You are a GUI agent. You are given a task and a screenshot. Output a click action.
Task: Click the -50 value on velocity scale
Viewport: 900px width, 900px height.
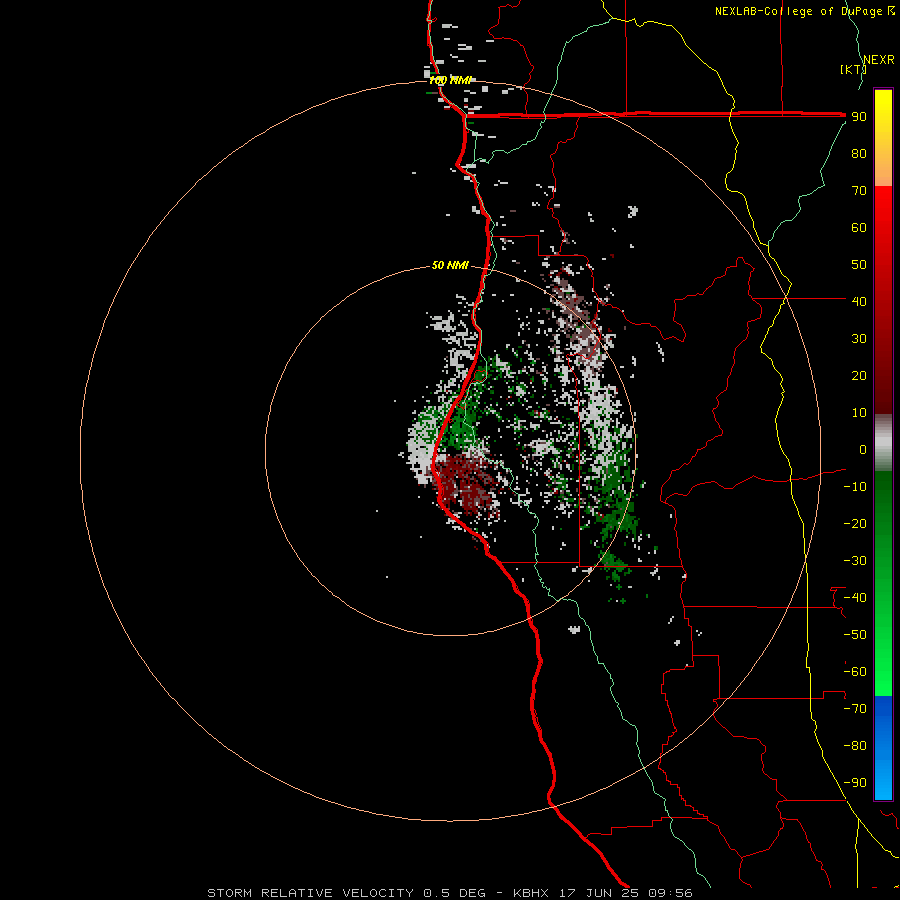click(855, 635)
